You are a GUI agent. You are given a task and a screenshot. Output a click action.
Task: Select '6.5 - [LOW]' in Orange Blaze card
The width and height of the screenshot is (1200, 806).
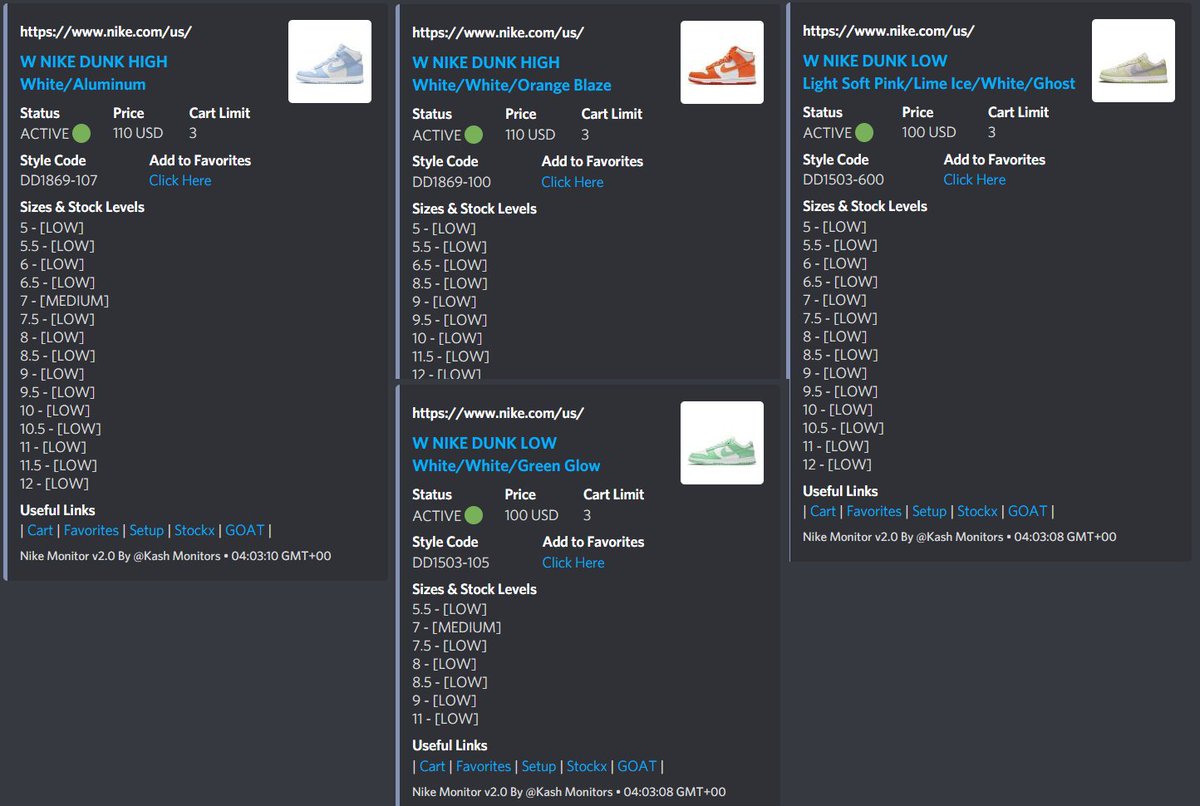pyautogui.click(x=450, y=265)
